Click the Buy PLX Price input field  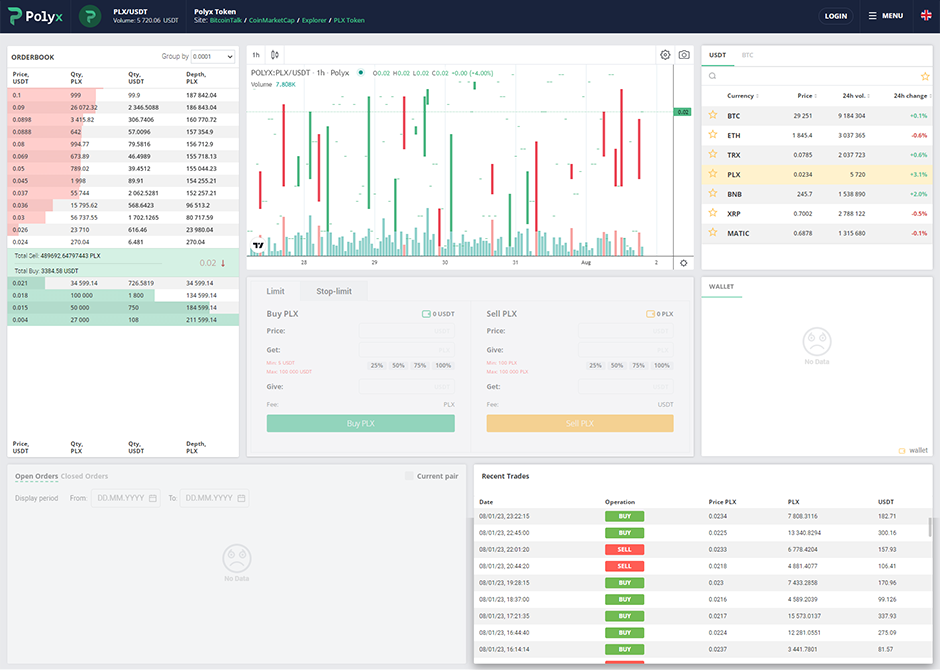406,331
